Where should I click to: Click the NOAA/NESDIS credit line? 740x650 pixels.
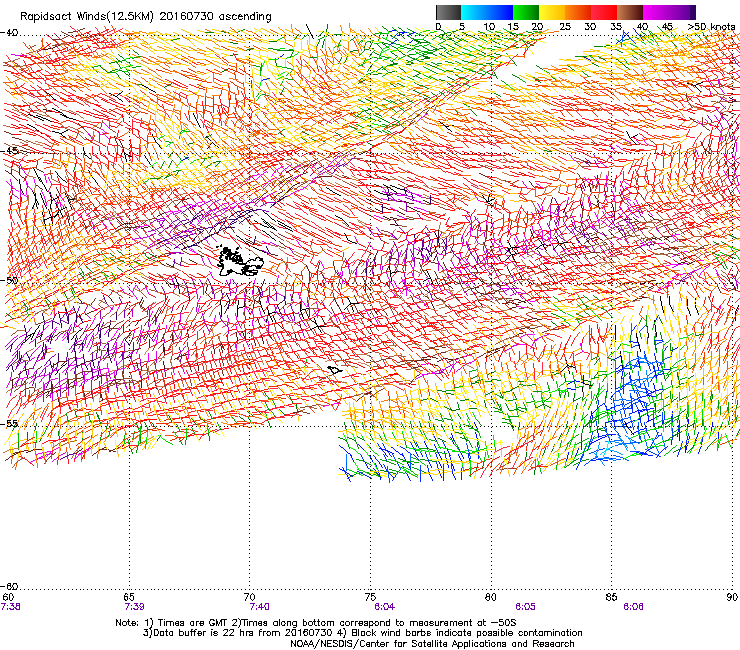pos(432,644)
